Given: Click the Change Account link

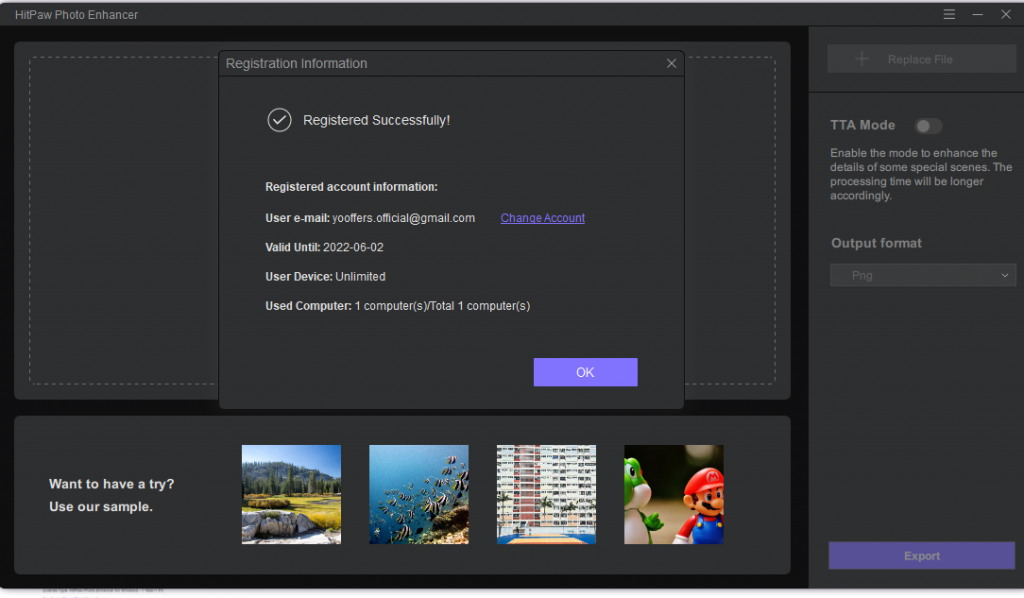Looking at the screenshot, I should pos(543,218).
